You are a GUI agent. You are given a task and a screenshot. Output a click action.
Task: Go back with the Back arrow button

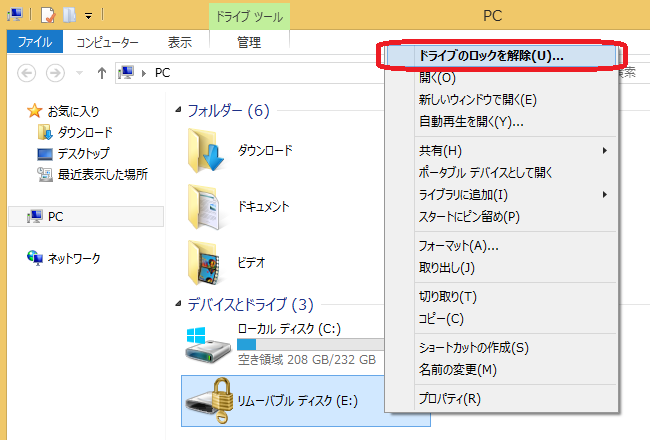pos(26,73)
